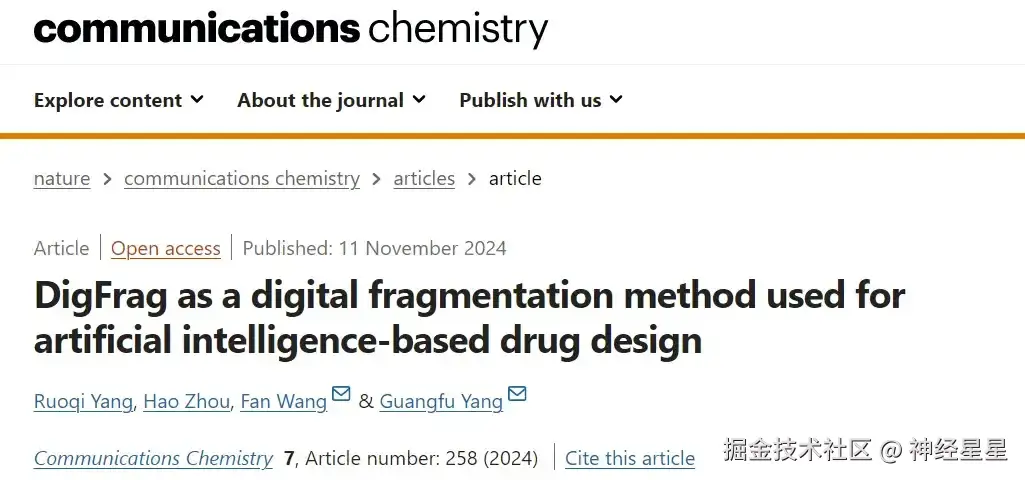Open author Ruoqi Yang's profile
The image size is (1025, 480).
pyautogui.click(x=81, y=402)
